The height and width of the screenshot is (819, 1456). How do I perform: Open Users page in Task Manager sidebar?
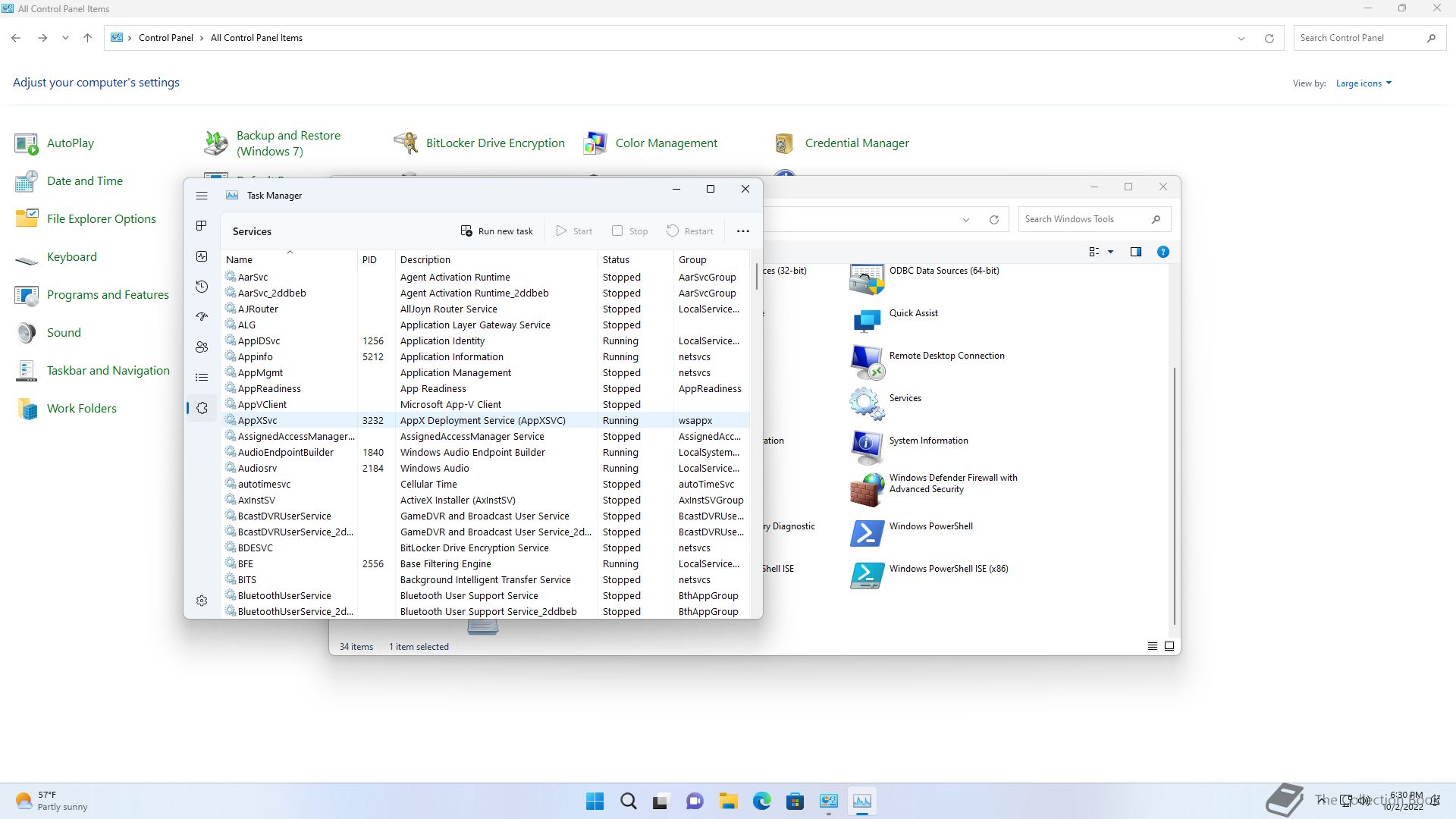202,347
